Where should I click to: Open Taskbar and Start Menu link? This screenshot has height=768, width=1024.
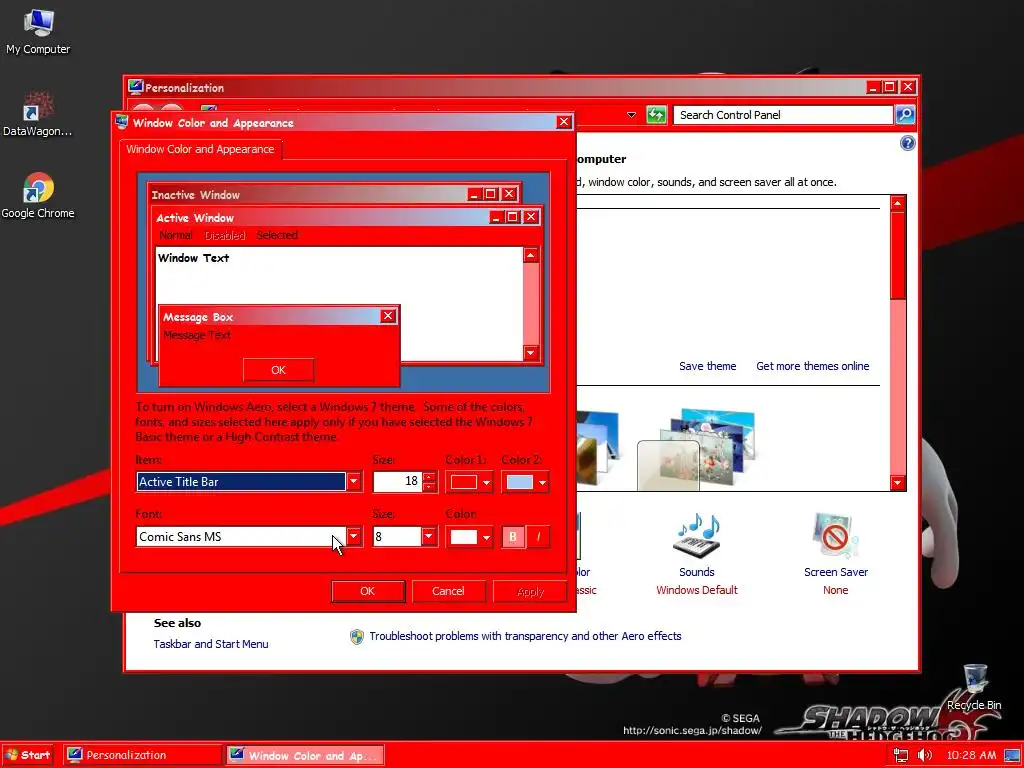tap(211, 644)
